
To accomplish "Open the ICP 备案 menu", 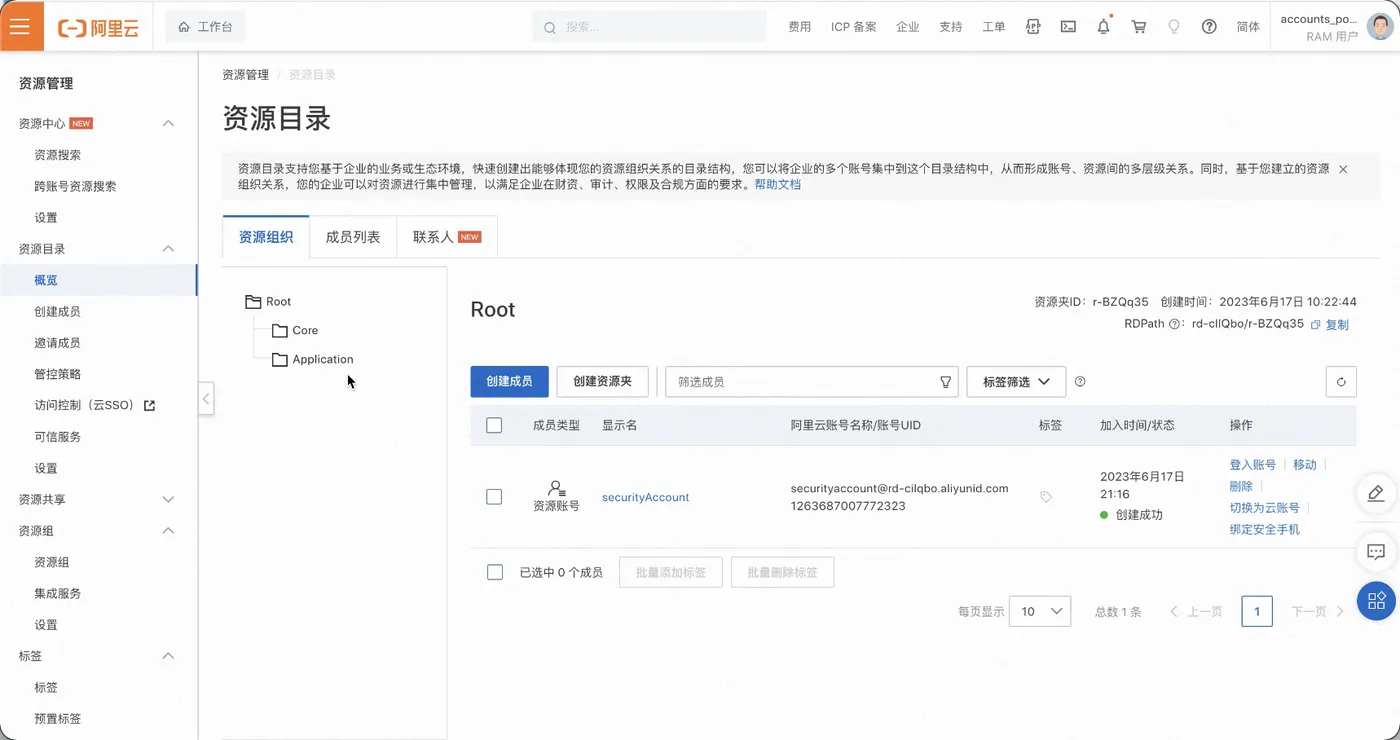I will pos(853,27).
